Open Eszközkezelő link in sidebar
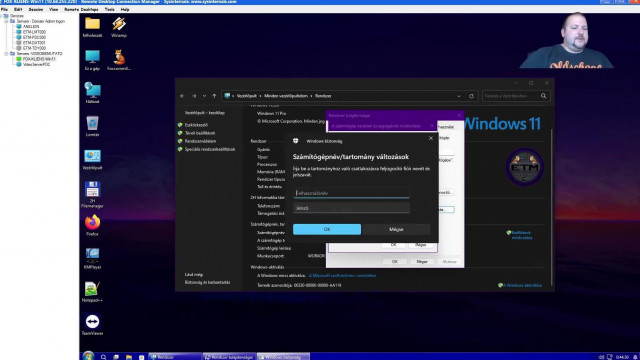Image resolution: width=640 pixels, height=360 pixels. (x=196, y=125)
